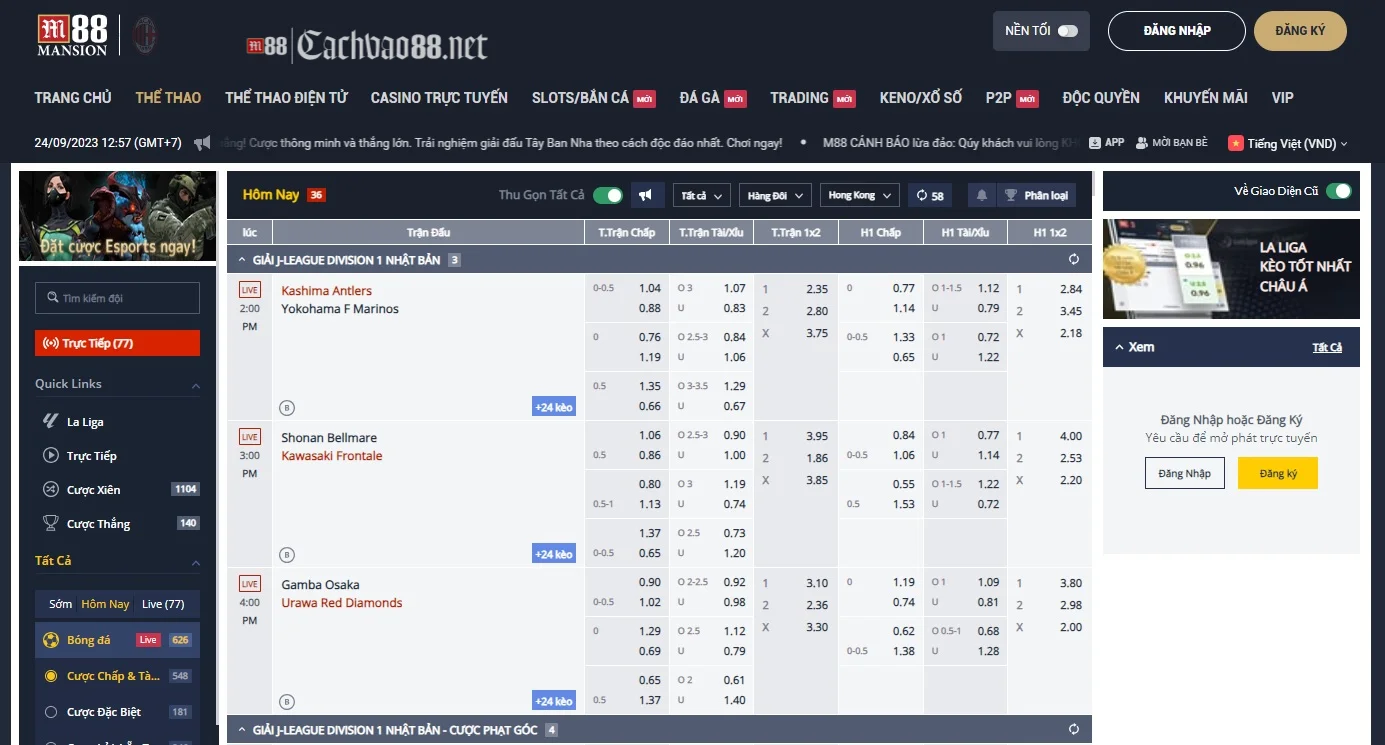The width and height of the screenshot is (1385, 745).
Task: Click the Esports betting banner
Action: [x=117, y=216]
